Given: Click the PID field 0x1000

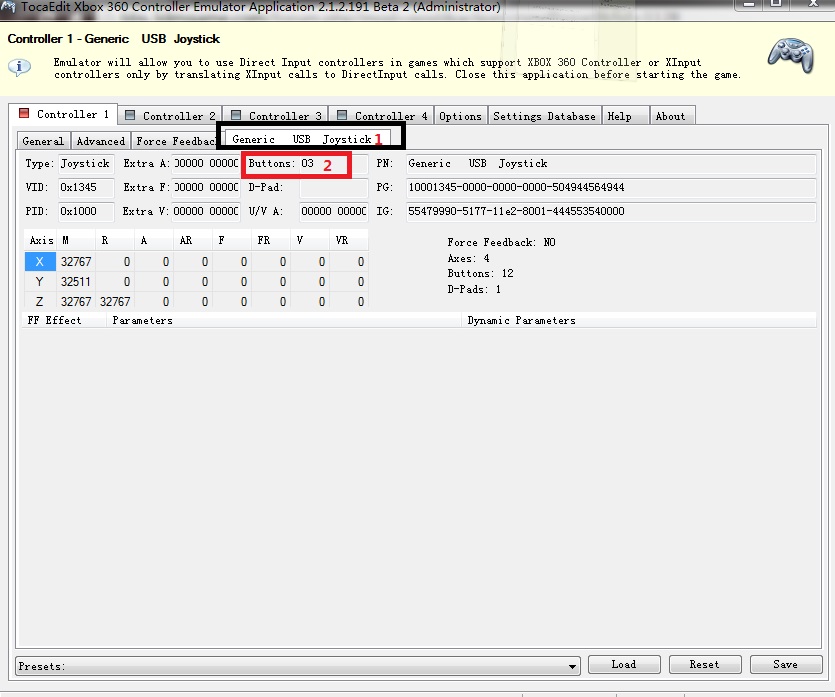Looking at the screenshot, I should point(86,211).
